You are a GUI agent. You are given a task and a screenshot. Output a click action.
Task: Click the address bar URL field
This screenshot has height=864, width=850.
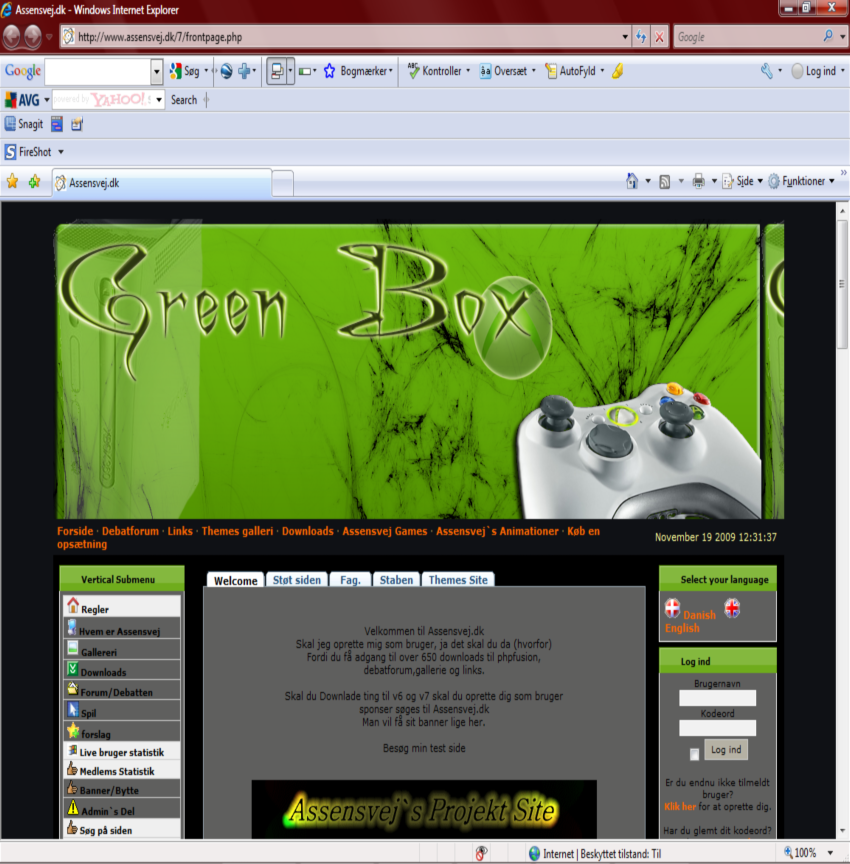click(344, 37)
